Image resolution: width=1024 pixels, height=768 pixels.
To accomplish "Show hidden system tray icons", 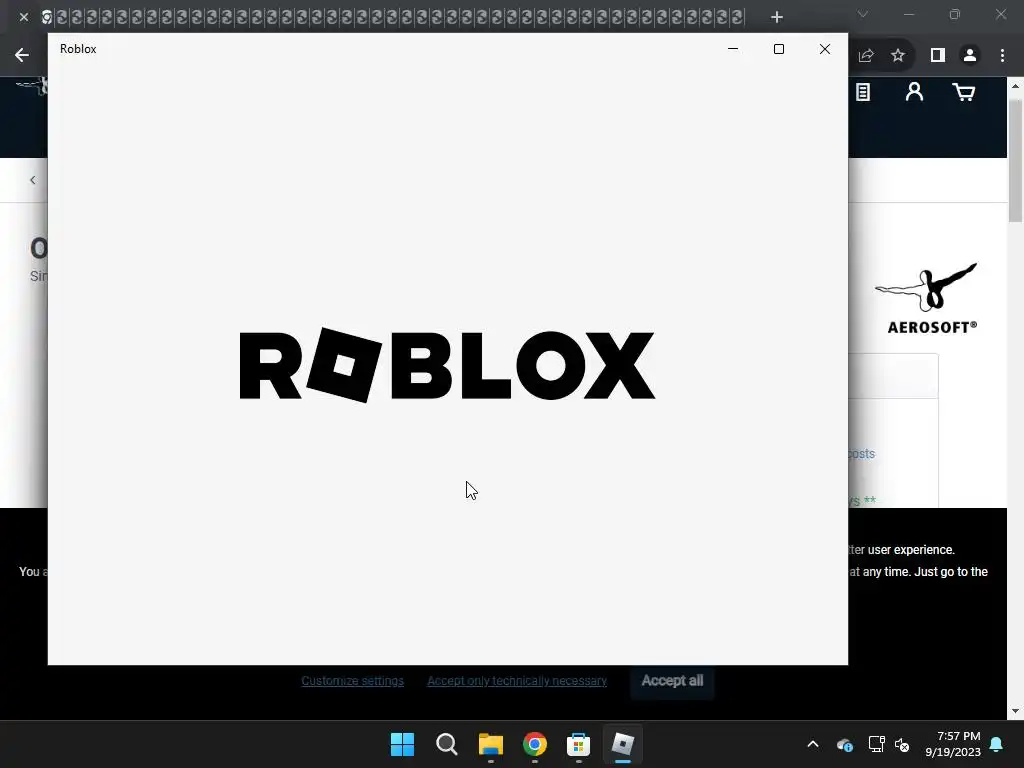I will [813, 744].
